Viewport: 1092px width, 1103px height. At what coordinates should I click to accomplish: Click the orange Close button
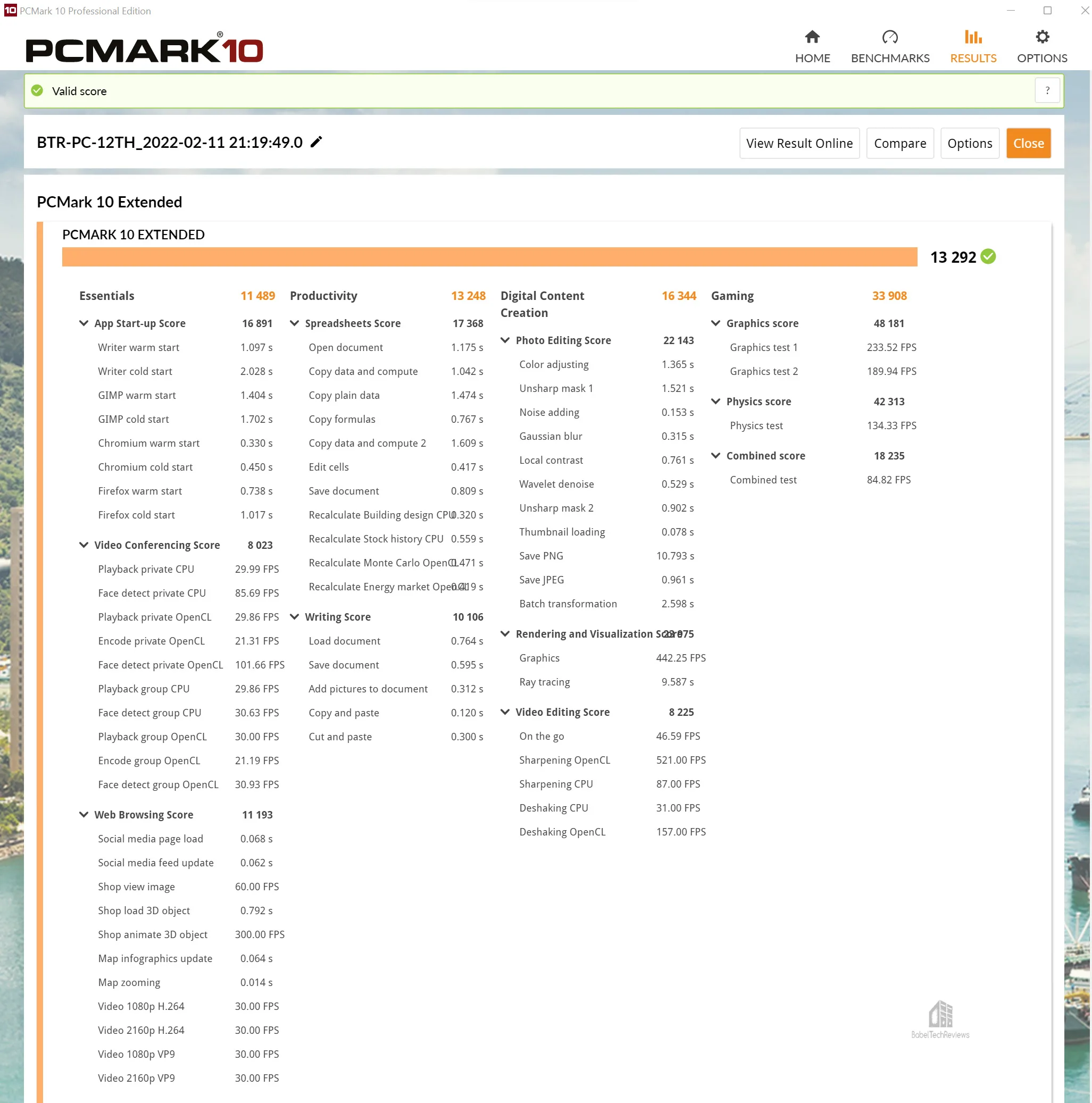point(1028,143)
